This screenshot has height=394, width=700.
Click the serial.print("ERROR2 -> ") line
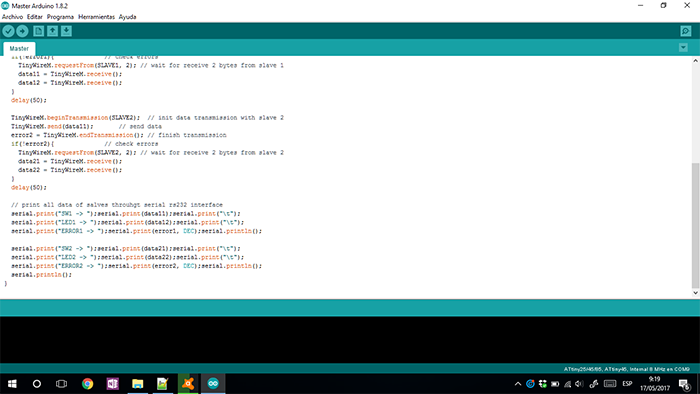pyautogui.click(x=137, y=265)
